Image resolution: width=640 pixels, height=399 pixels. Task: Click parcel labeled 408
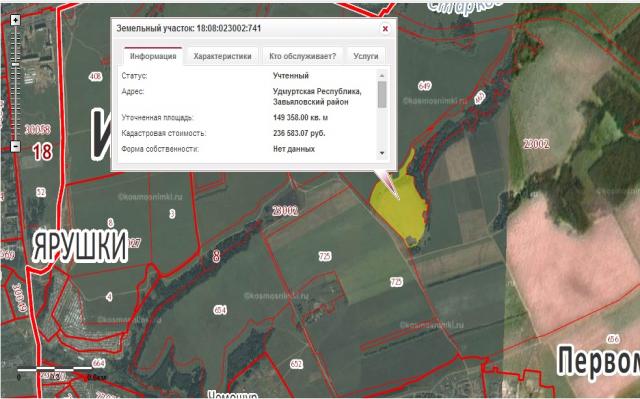[95, 76]
